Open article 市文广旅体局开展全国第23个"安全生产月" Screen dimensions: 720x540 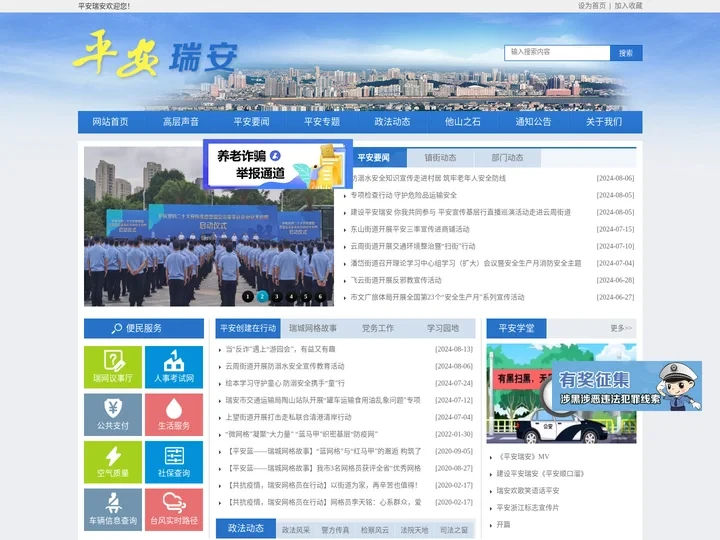(437, 297)
